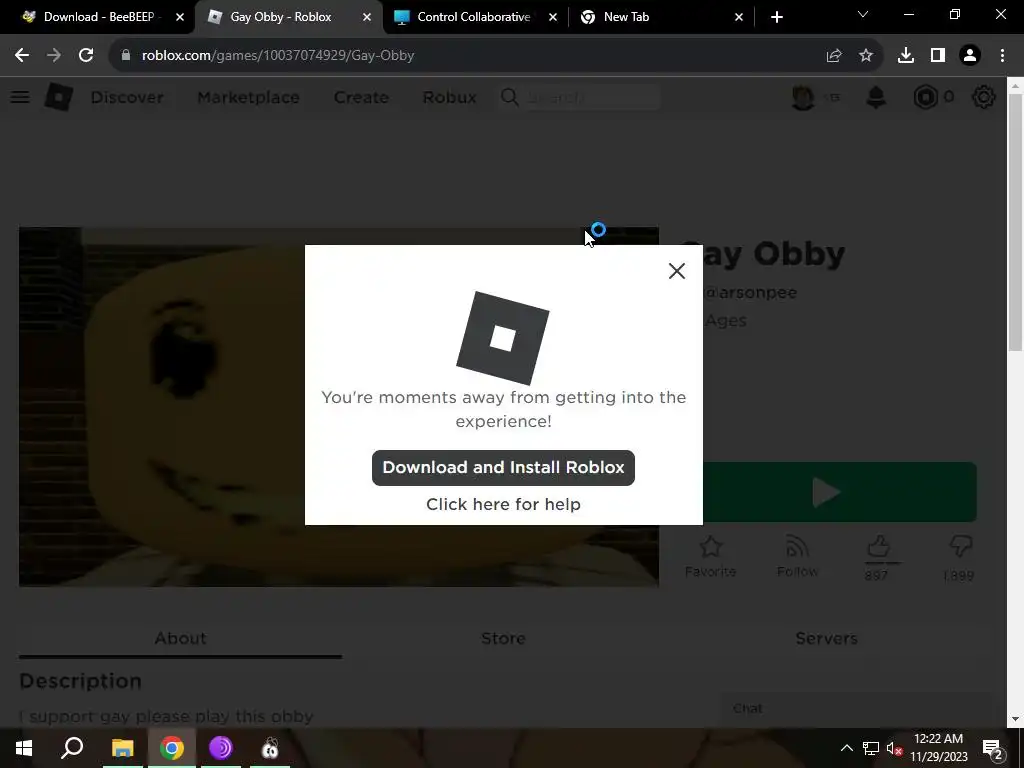Open the notifications bell
This screenshot has width=1024, height=768.
(876, 97)
